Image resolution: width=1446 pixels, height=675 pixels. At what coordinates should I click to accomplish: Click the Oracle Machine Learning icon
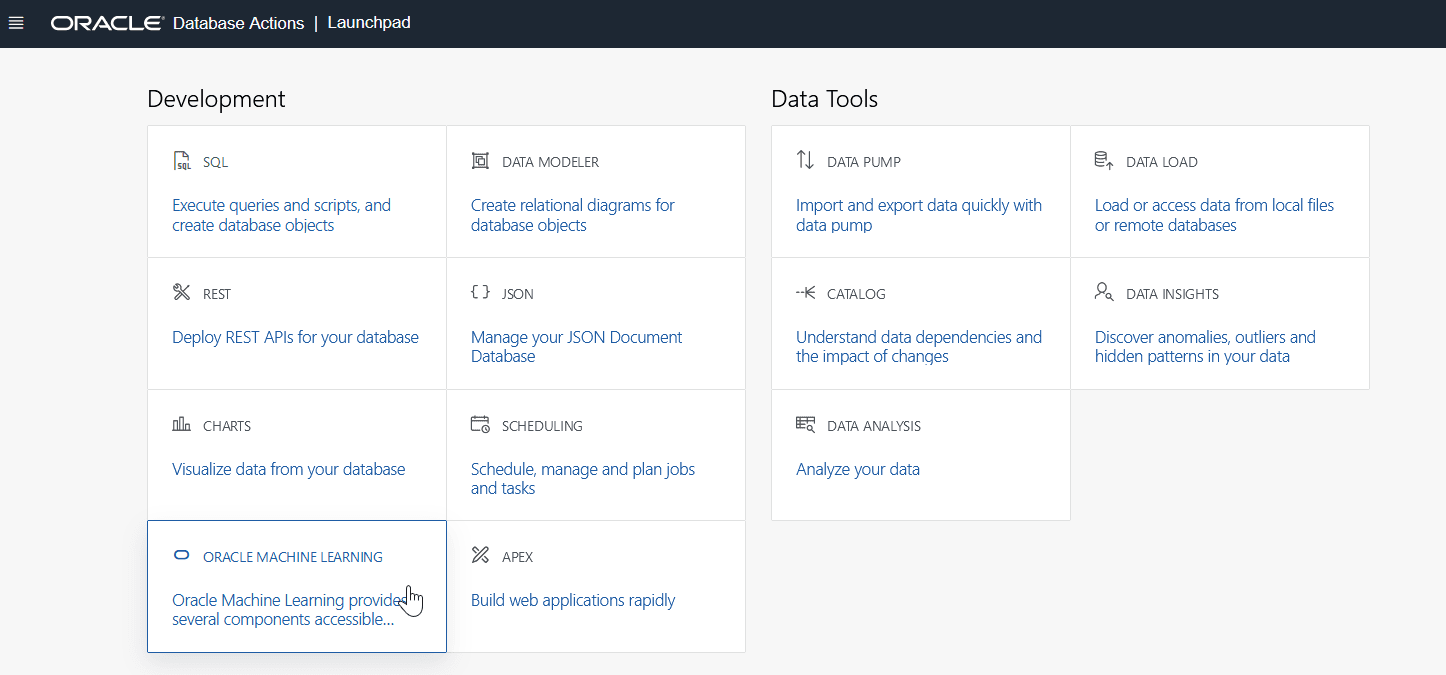pos(182,556)
